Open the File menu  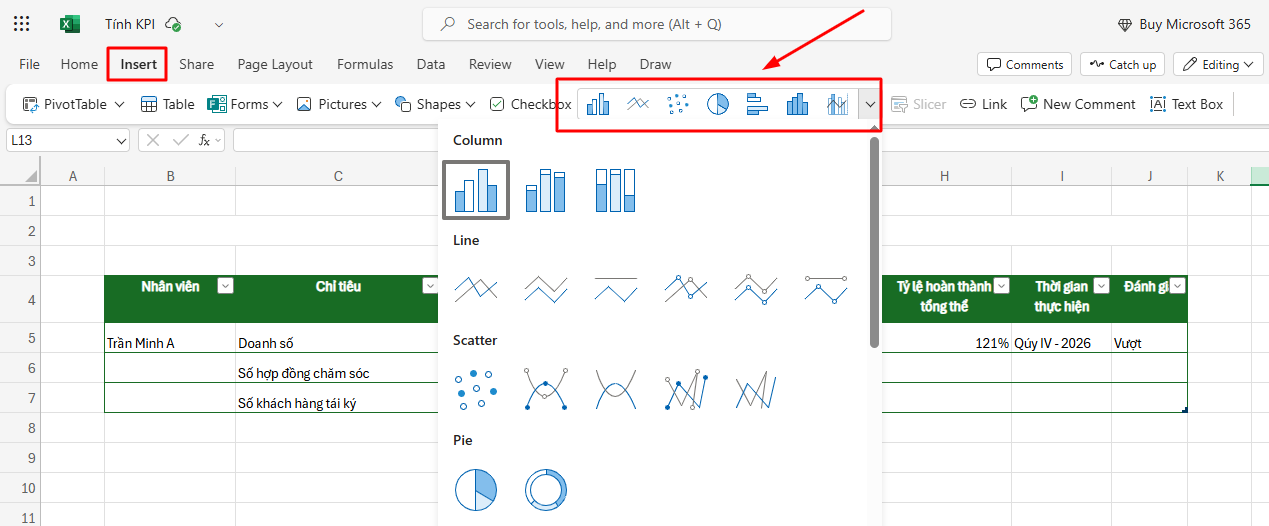coord(30,64)
